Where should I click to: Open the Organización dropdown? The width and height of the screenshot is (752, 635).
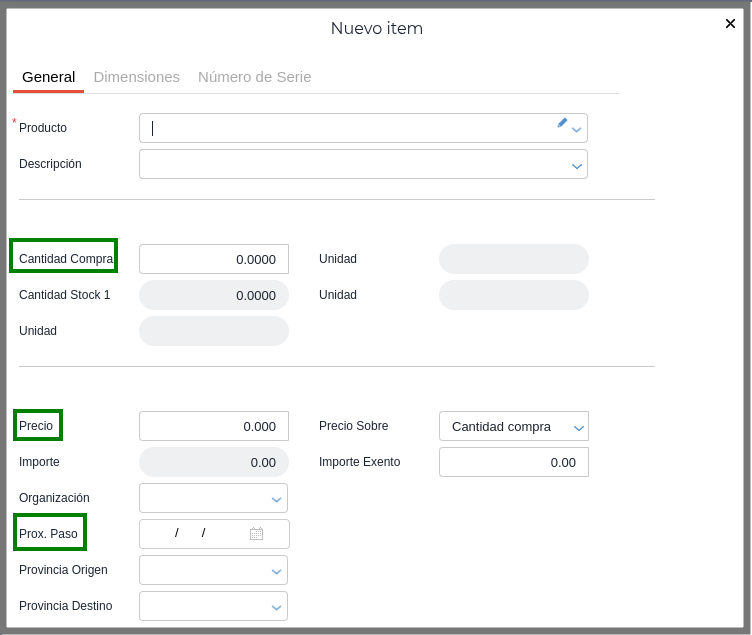click(x=277, y=499)
